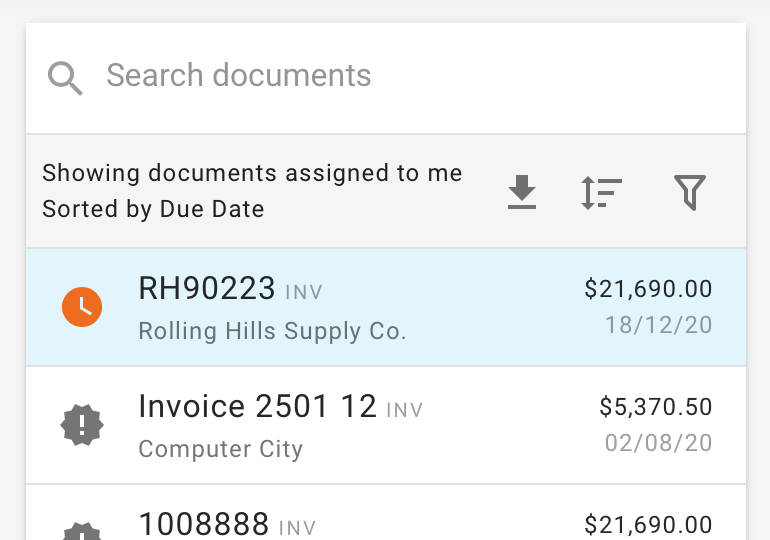The image size is (770, 540).
Task: Download the document list
Action: pyautogui.click(x=522, y=192)
